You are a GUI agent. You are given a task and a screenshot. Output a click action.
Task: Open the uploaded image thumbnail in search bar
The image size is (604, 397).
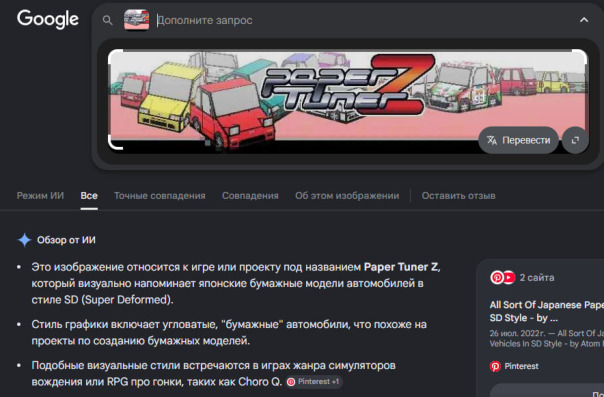coord(136,20)
